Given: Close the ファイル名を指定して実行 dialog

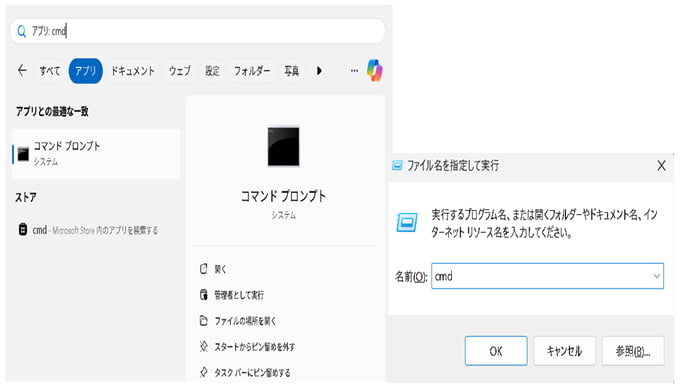Looking at the screenshot, I should 661,165.
